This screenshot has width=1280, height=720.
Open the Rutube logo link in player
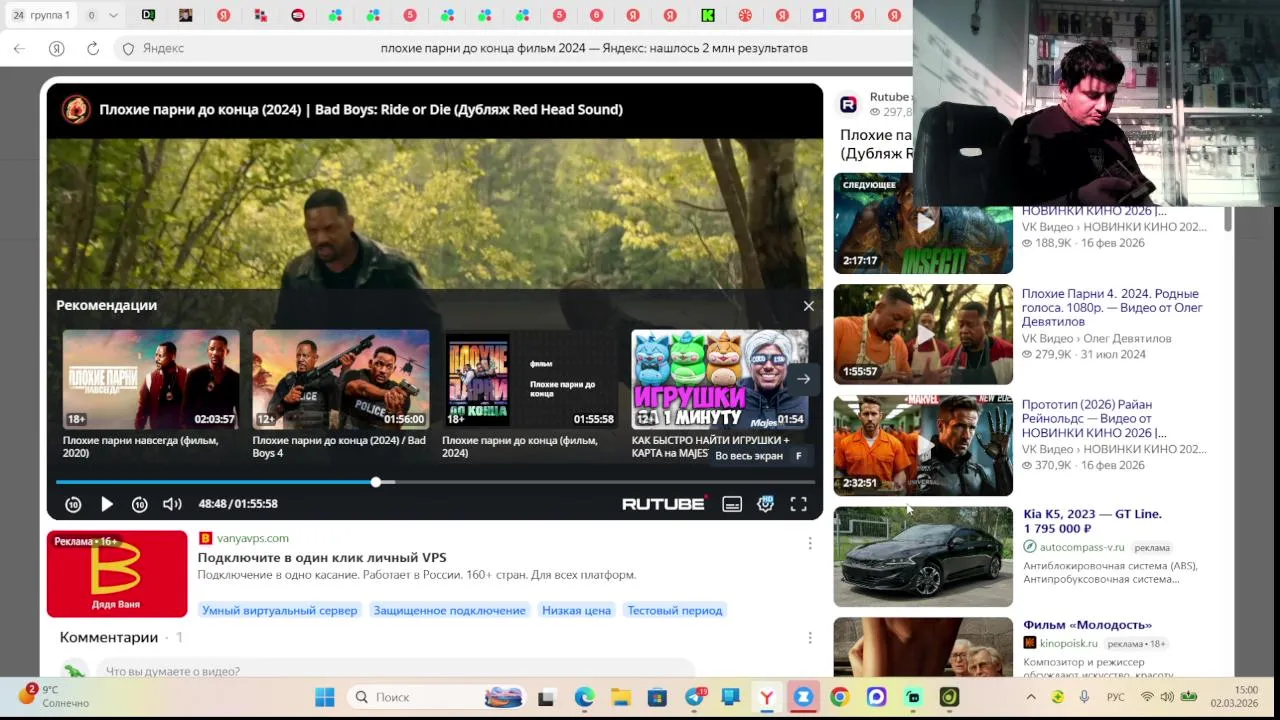[x=664, y=503]
